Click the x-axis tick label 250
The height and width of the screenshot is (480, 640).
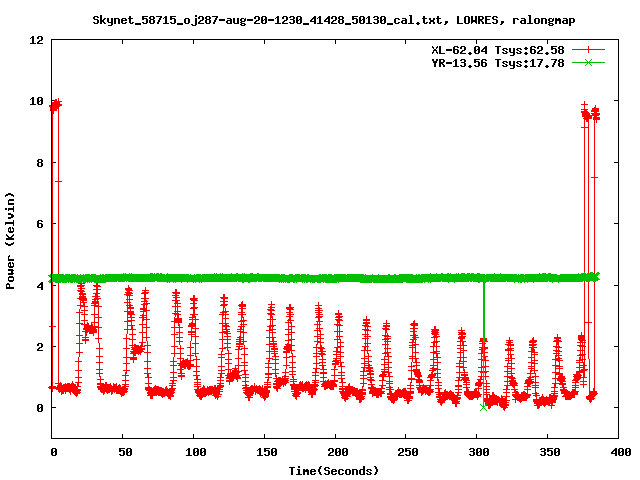point(408,452)
